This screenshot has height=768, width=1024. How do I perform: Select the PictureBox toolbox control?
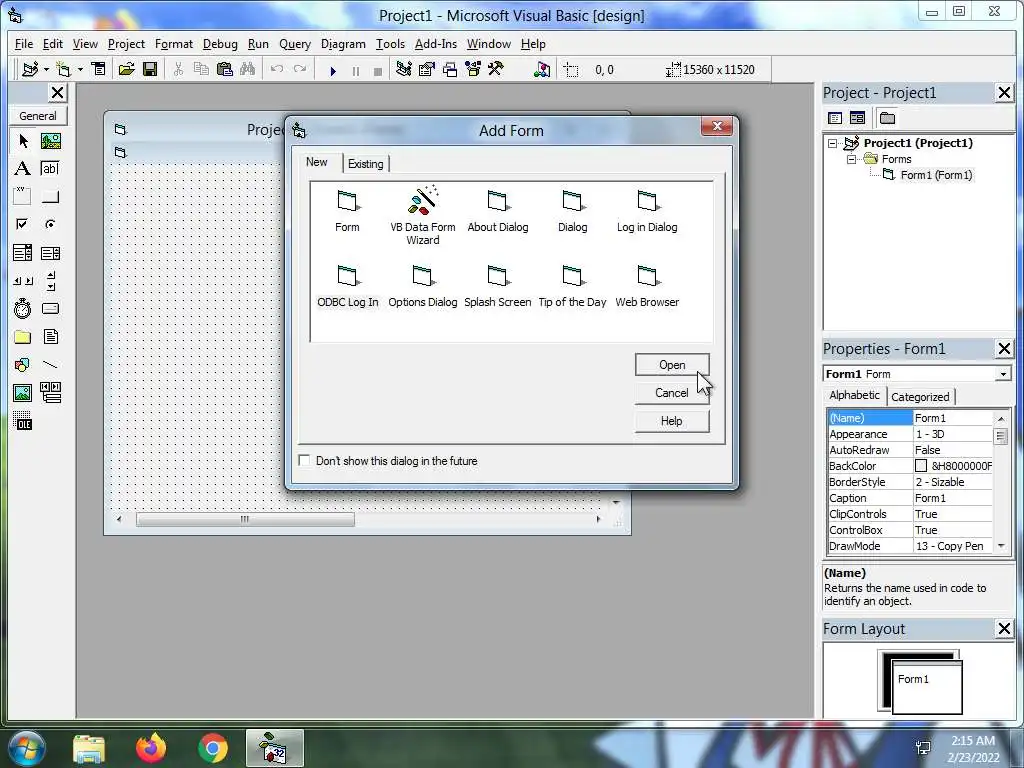click(50, 141)
